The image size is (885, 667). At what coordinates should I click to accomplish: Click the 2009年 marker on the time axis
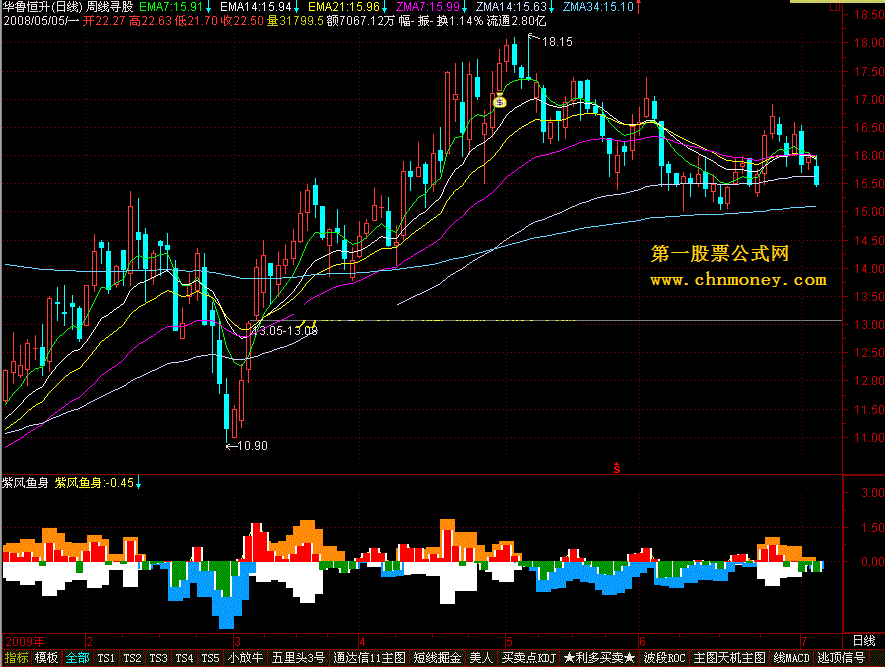(24, 642)
